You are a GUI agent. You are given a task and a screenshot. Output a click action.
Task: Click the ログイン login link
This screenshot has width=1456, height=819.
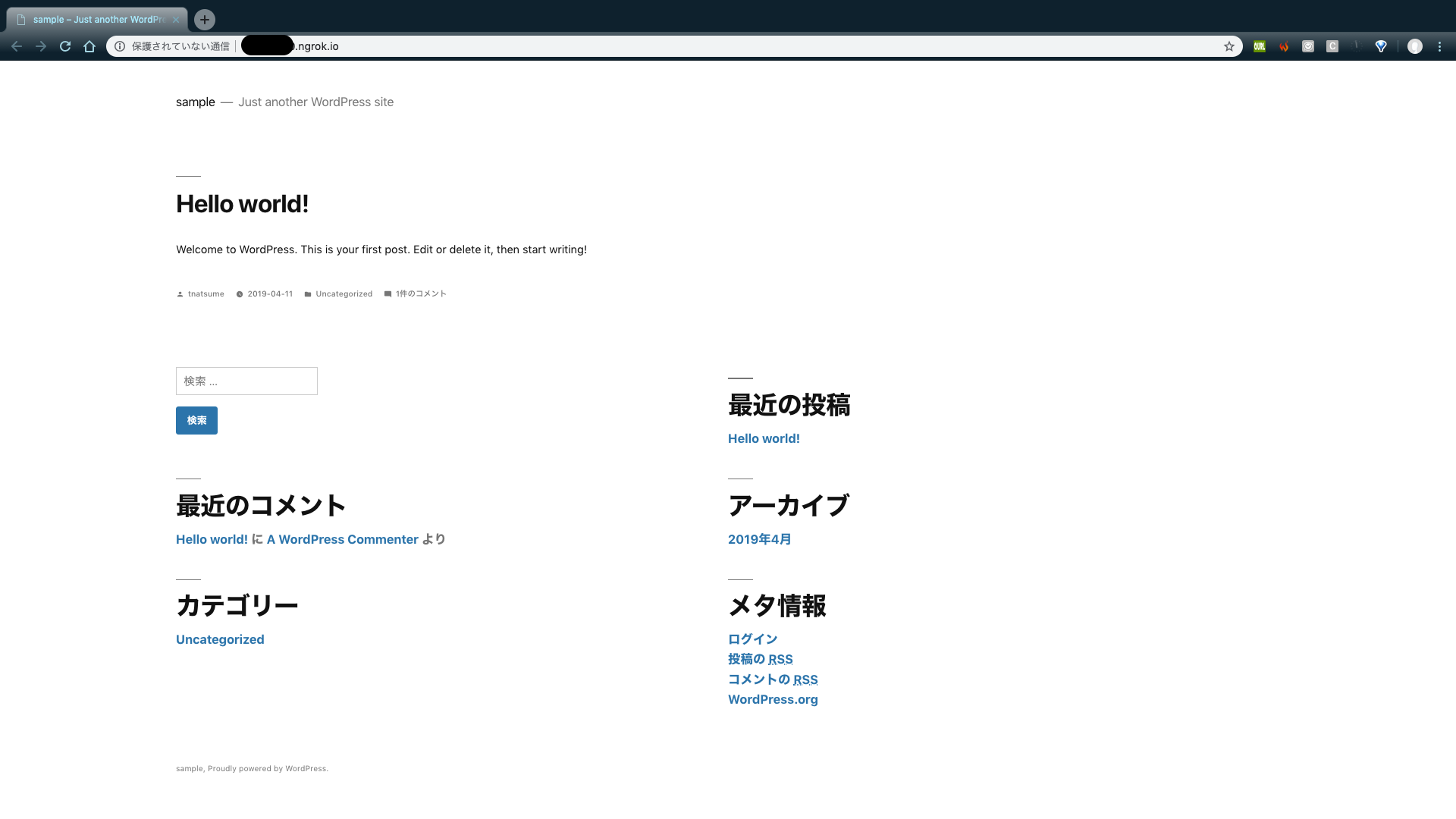coord(752,639)
